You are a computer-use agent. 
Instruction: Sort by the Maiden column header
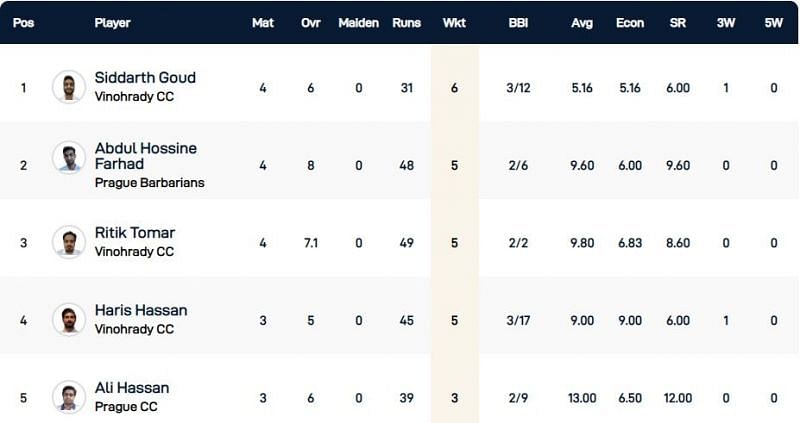click(358, 22)
